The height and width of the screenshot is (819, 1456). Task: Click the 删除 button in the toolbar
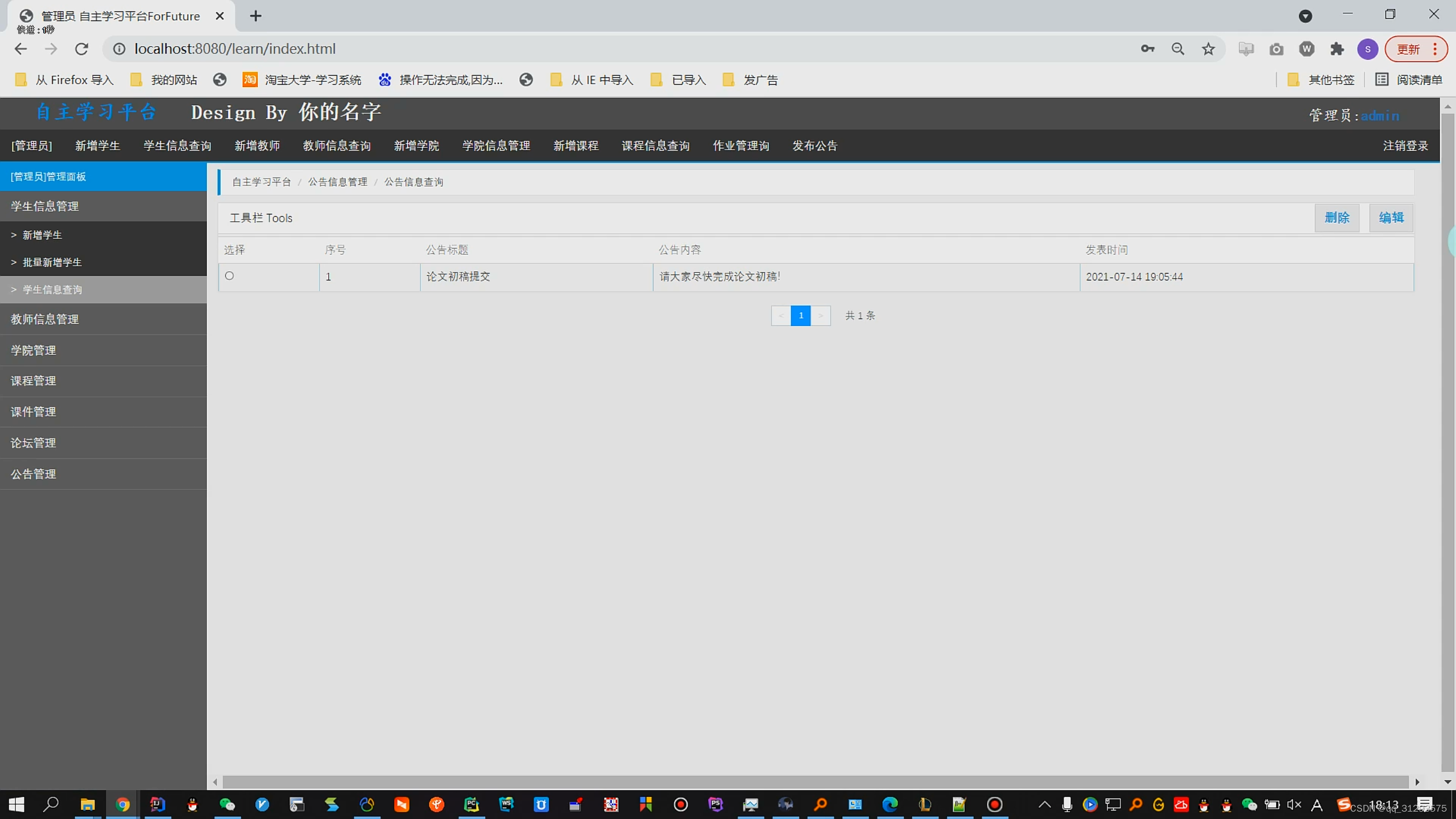1337,218
